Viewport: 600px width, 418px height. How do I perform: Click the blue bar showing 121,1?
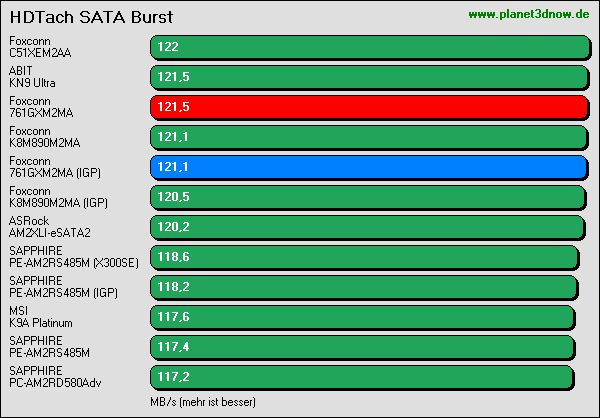point(369,167)
